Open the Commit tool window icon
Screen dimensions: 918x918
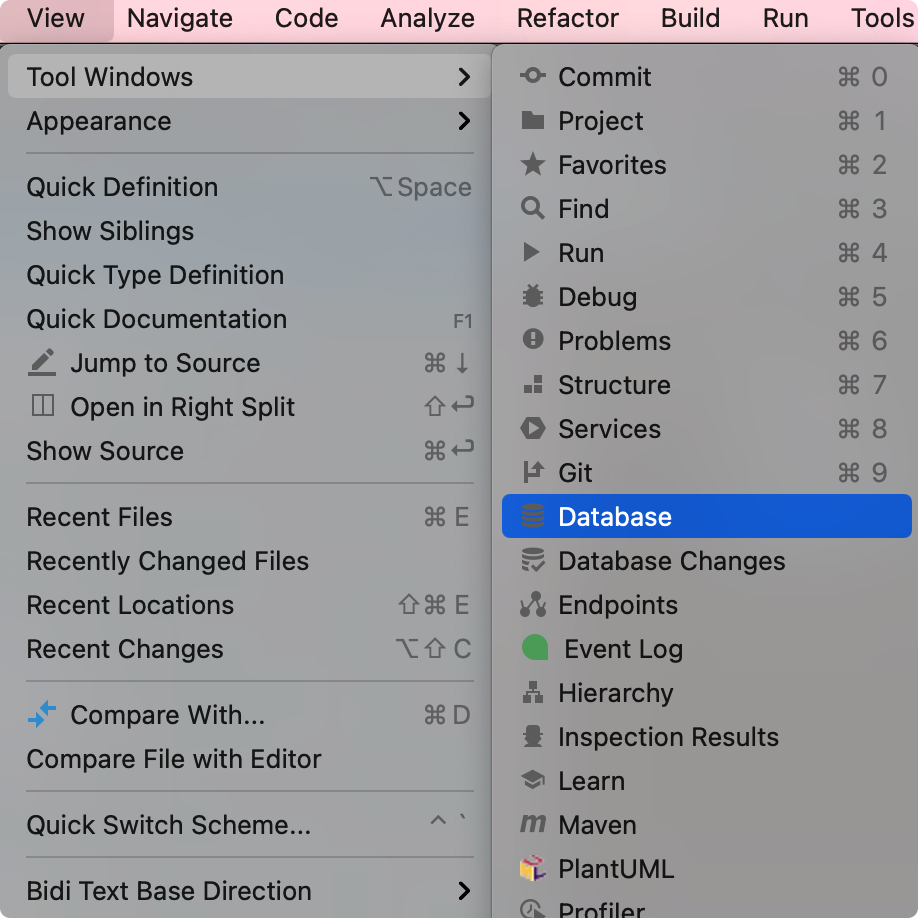[x=532, y=76]
